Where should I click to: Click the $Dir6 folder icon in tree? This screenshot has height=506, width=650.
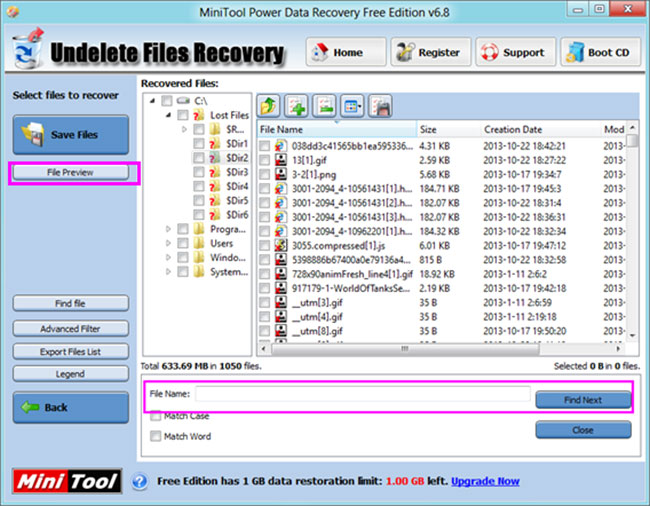click(x=214, y=214)
